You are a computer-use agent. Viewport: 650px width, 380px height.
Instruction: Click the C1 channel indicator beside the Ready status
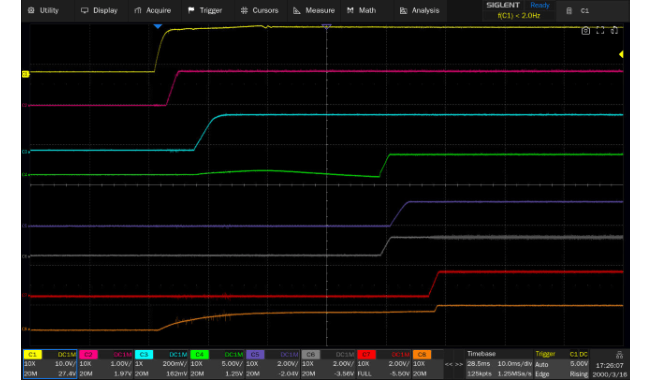pyautogui.click(x=585, y=11)
